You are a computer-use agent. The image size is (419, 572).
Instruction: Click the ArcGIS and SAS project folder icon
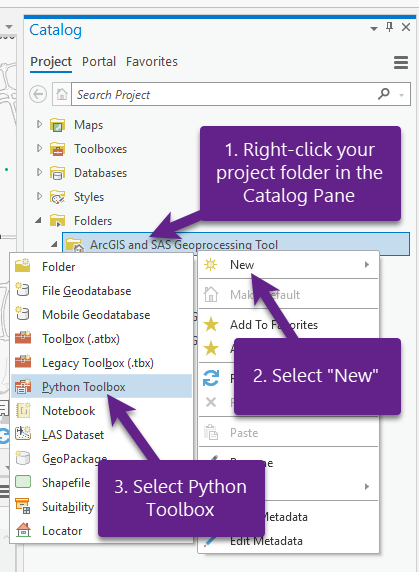click(x=74, y=245)
